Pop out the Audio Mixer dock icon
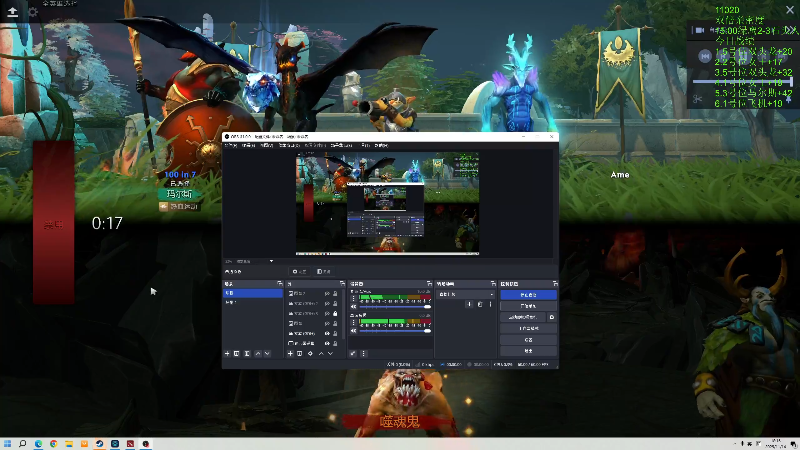 click(x=429, y=284)
